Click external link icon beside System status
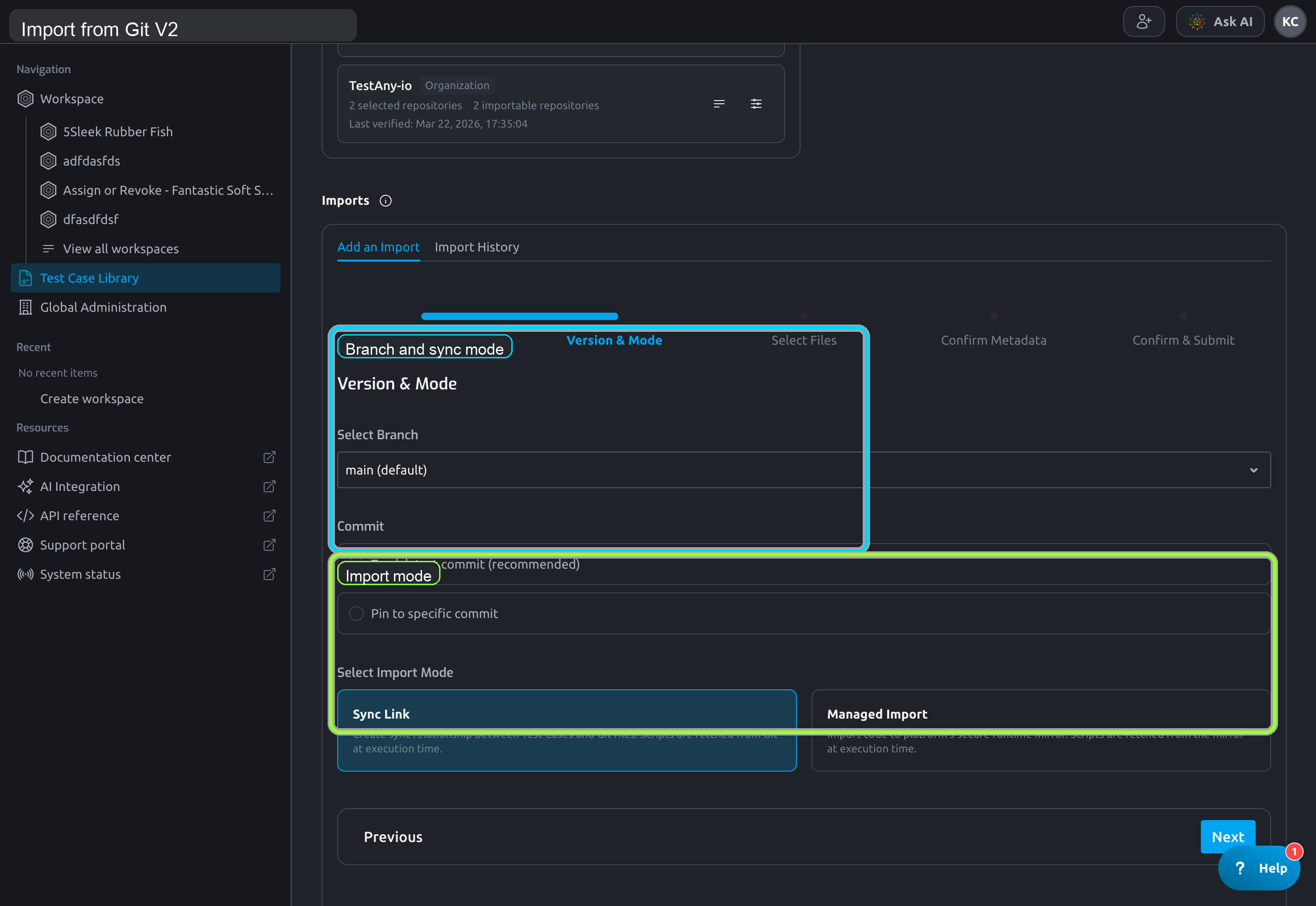The image size is (1316, 906). click(x=270, y=574)
